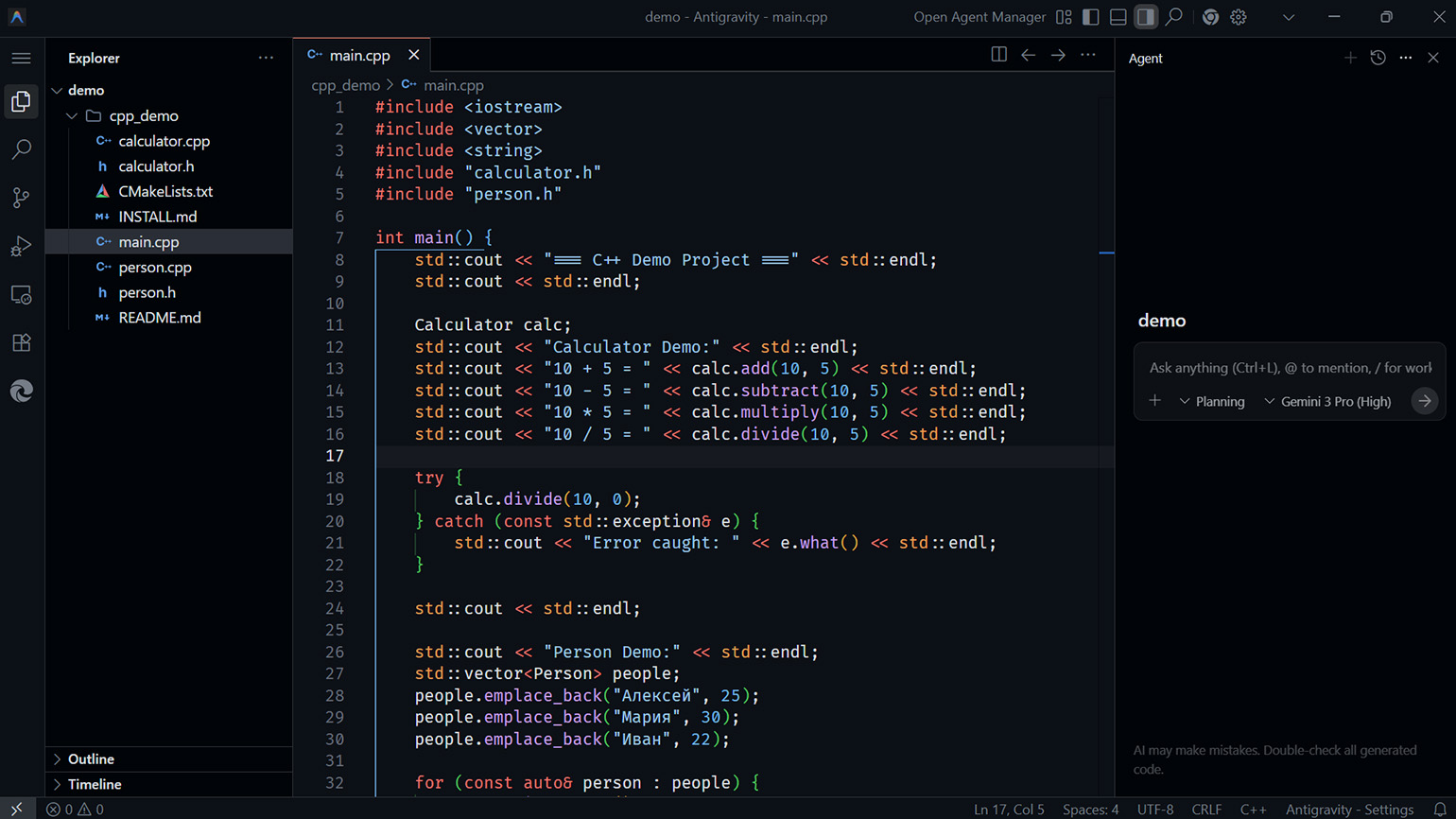Open the Extensions view

(x=21, y=342)
